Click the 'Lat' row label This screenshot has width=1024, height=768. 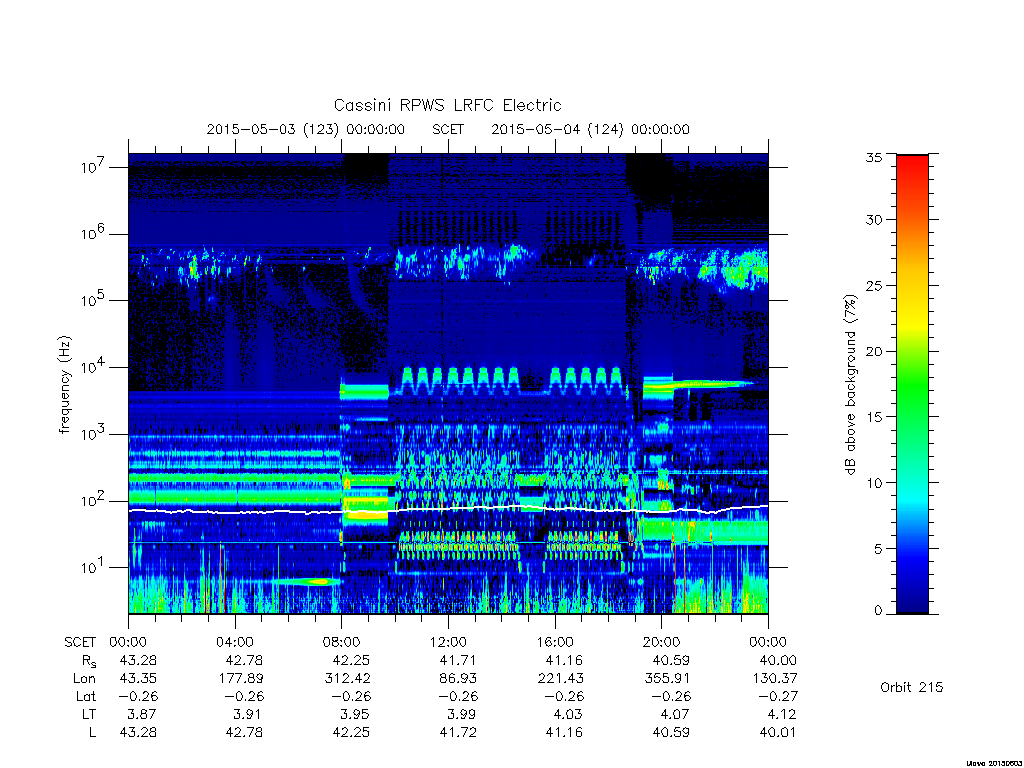86,696
